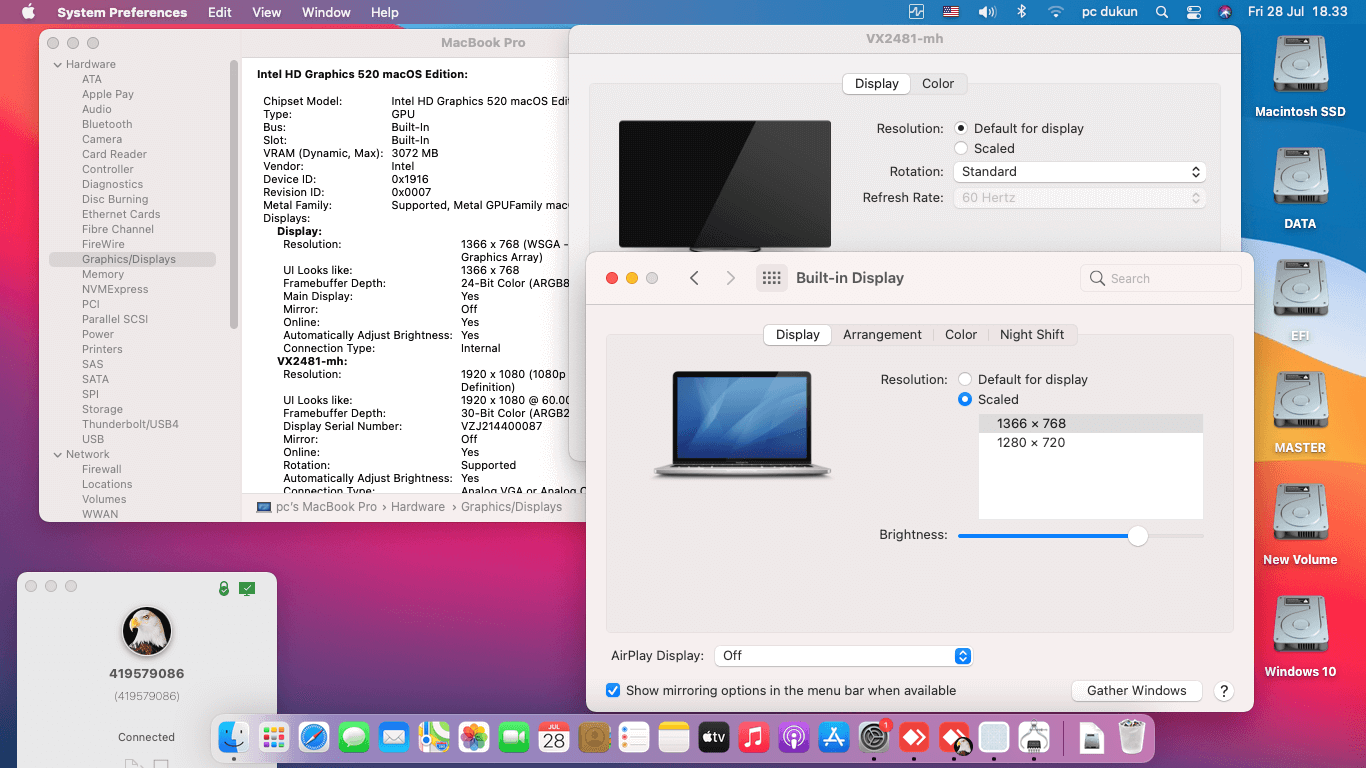Viewport: 1366px width, 768px height.
Task: Switch to Color tab in VX2481-mh window
Action: 938,84
